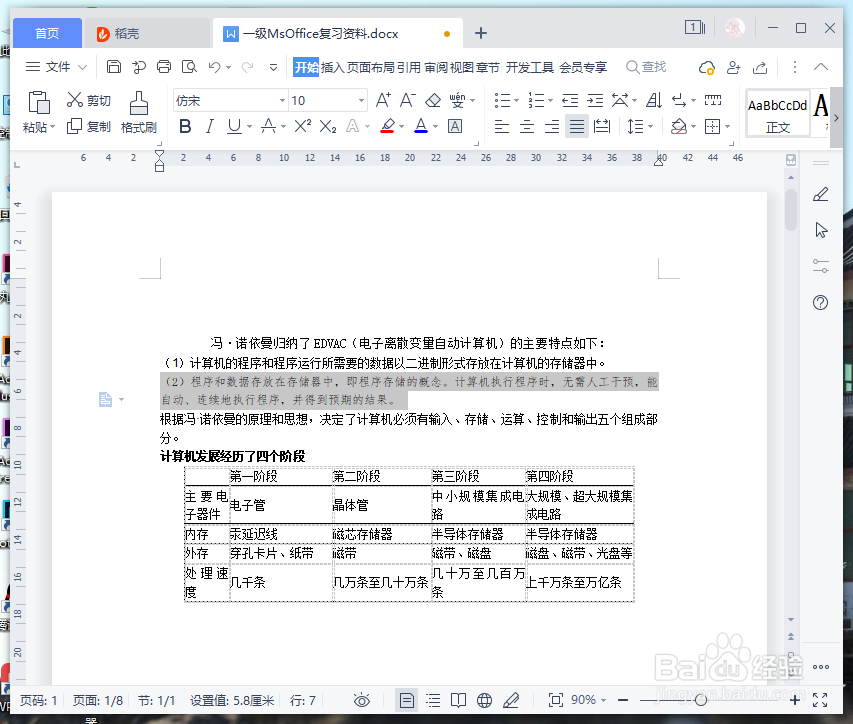Screen dimensions: 853x724
Task: Click the Undo arrow
Action: point(214,67)
